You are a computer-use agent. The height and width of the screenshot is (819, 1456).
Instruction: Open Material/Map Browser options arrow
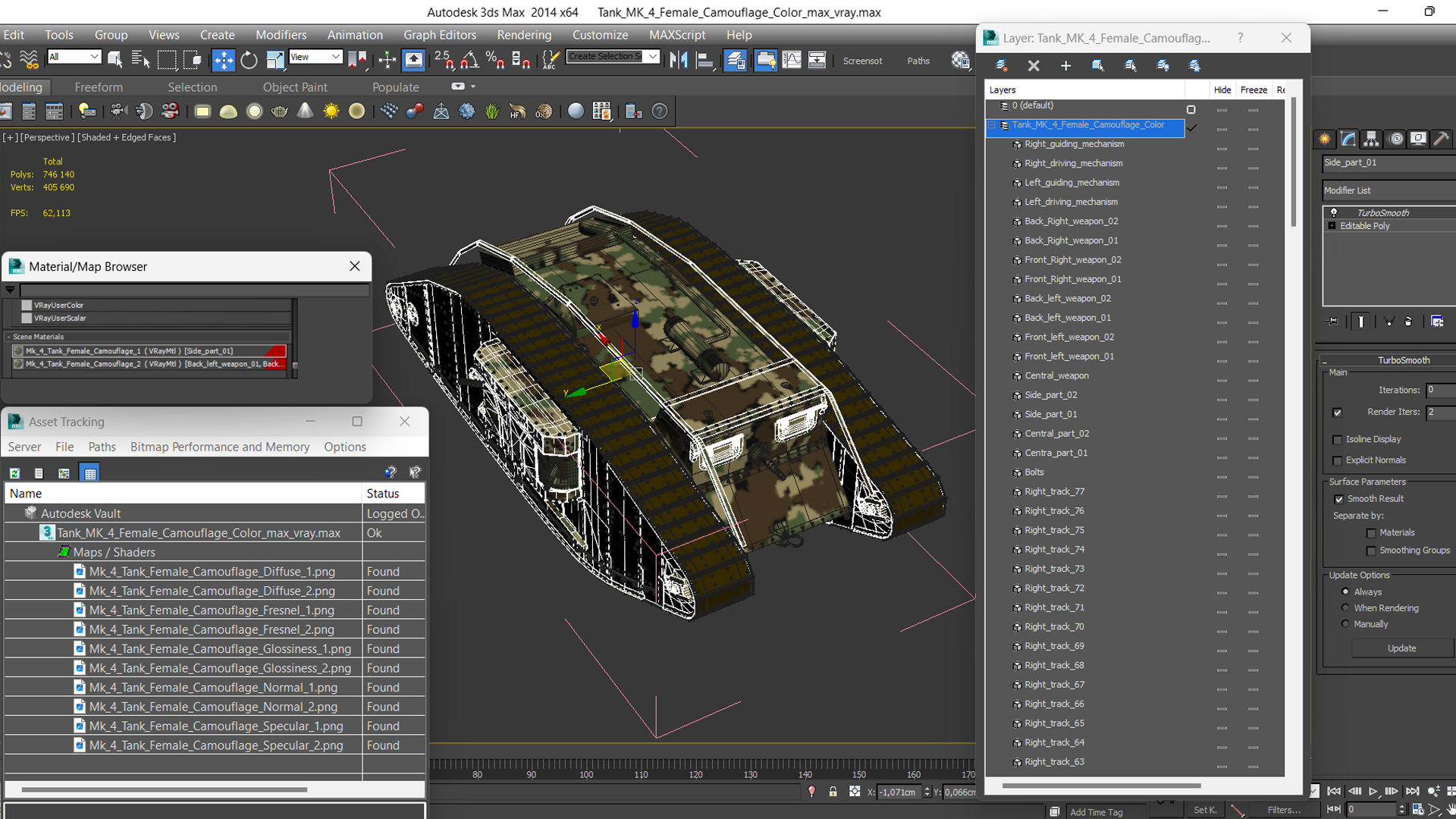click(x=10, y=290)
